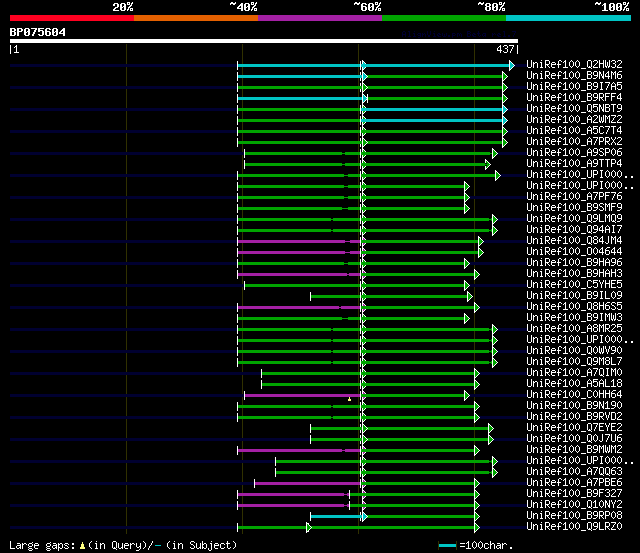
Task: Click UniRef100_A7PBE6 label
Action: point(574,483)
